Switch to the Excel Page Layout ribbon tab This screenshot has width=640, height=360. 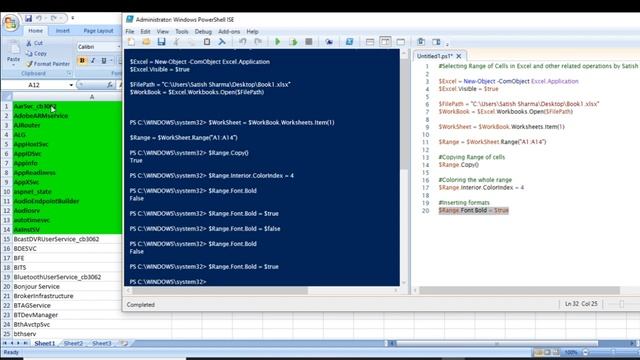[x=98, y=31]
